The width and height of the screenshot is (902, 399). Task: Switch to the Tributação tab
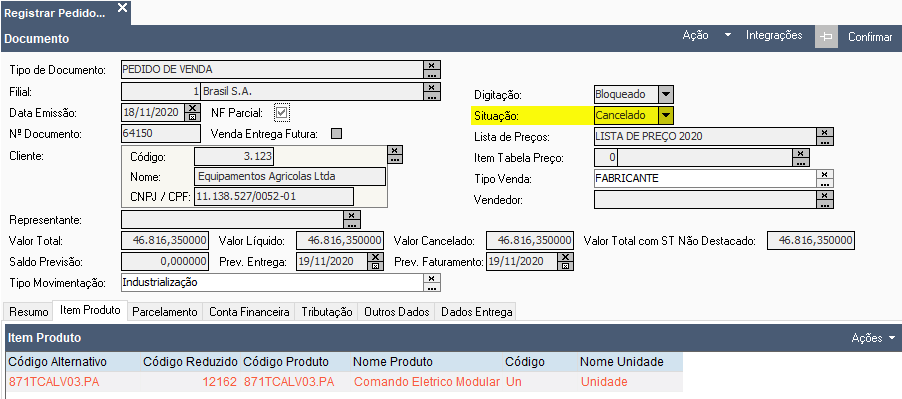pos(327,312)
